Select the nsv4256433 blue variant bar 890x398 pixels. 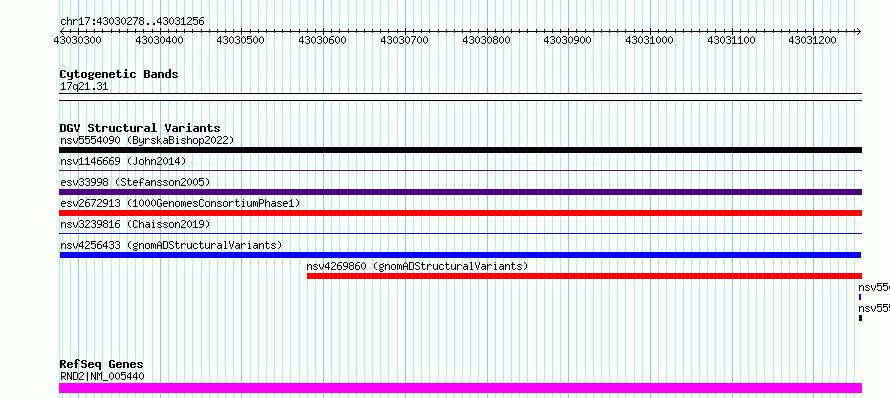[x=460, y=255]
